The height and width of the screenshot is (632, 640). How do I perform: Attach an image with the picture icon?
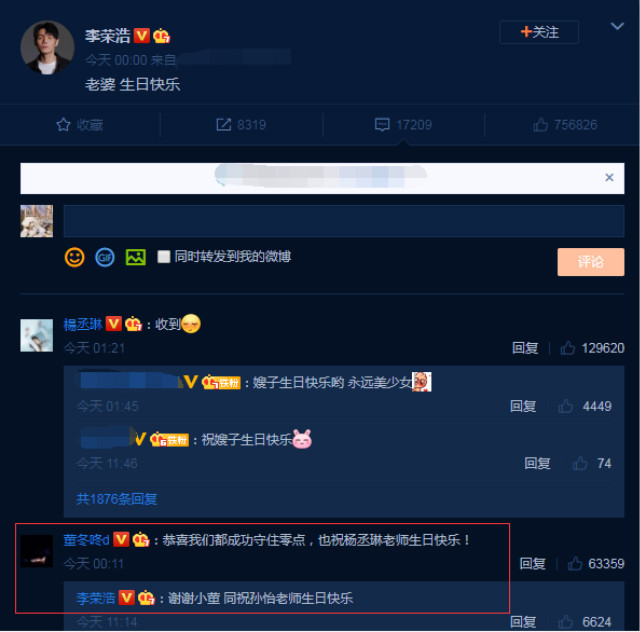tap(136, 257)
